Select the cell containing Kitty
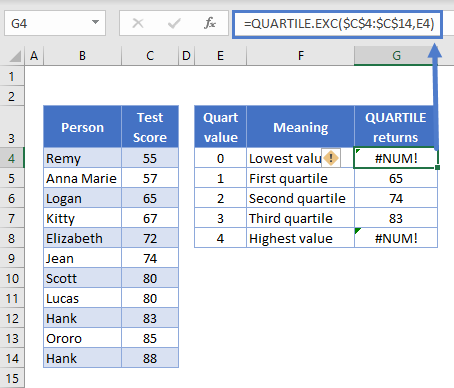454x388 pixels. (82, 218)
